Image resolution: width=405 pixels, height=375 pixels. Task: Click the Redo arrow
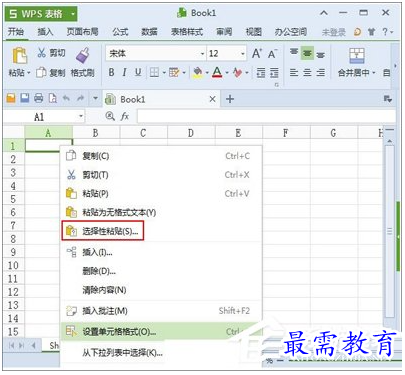(80, 98)
